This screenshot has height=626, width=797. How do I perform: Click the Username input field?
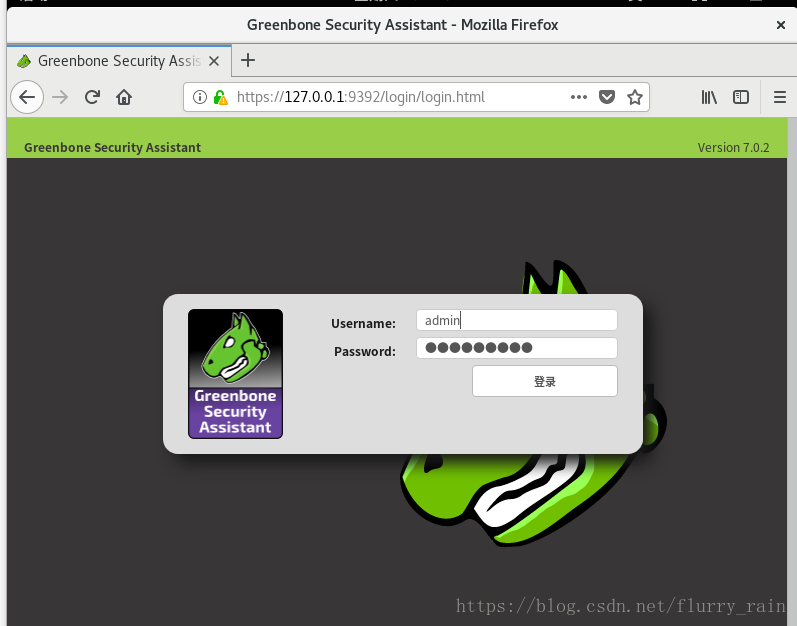pos(516,320)
